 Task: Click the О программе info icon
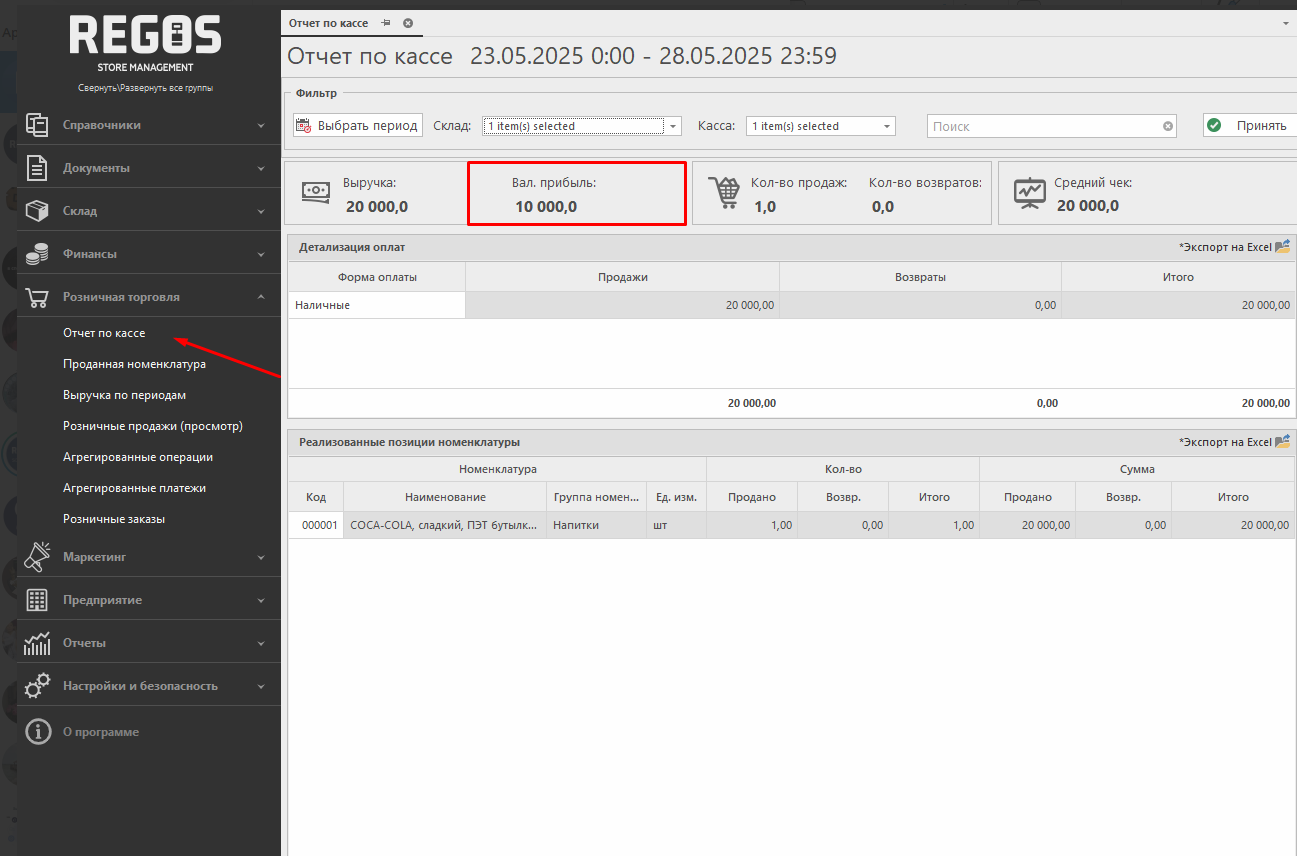[38, 732]
